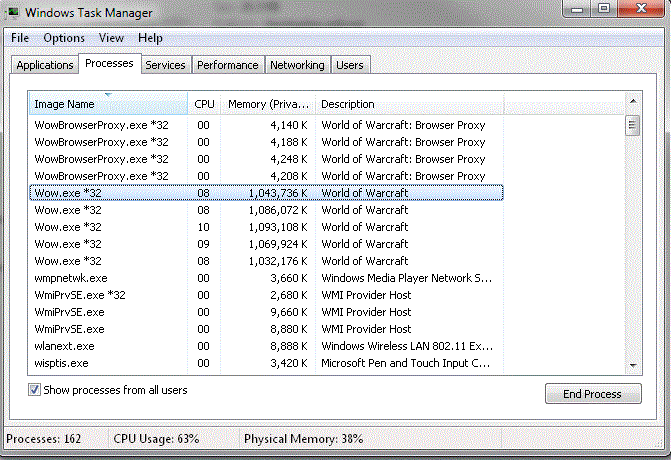
Task: Switch to the Users tab
Action: pyautogui.click(x=350, y=65)
